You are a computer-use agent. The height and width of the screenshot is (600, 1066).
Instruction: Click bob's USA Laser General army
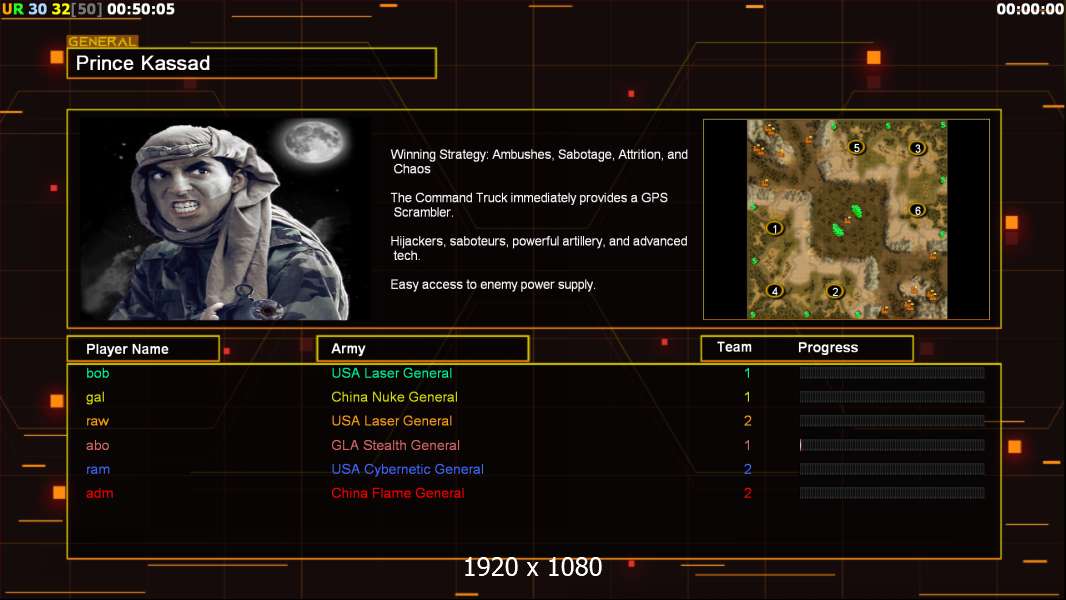coord(392,373)
